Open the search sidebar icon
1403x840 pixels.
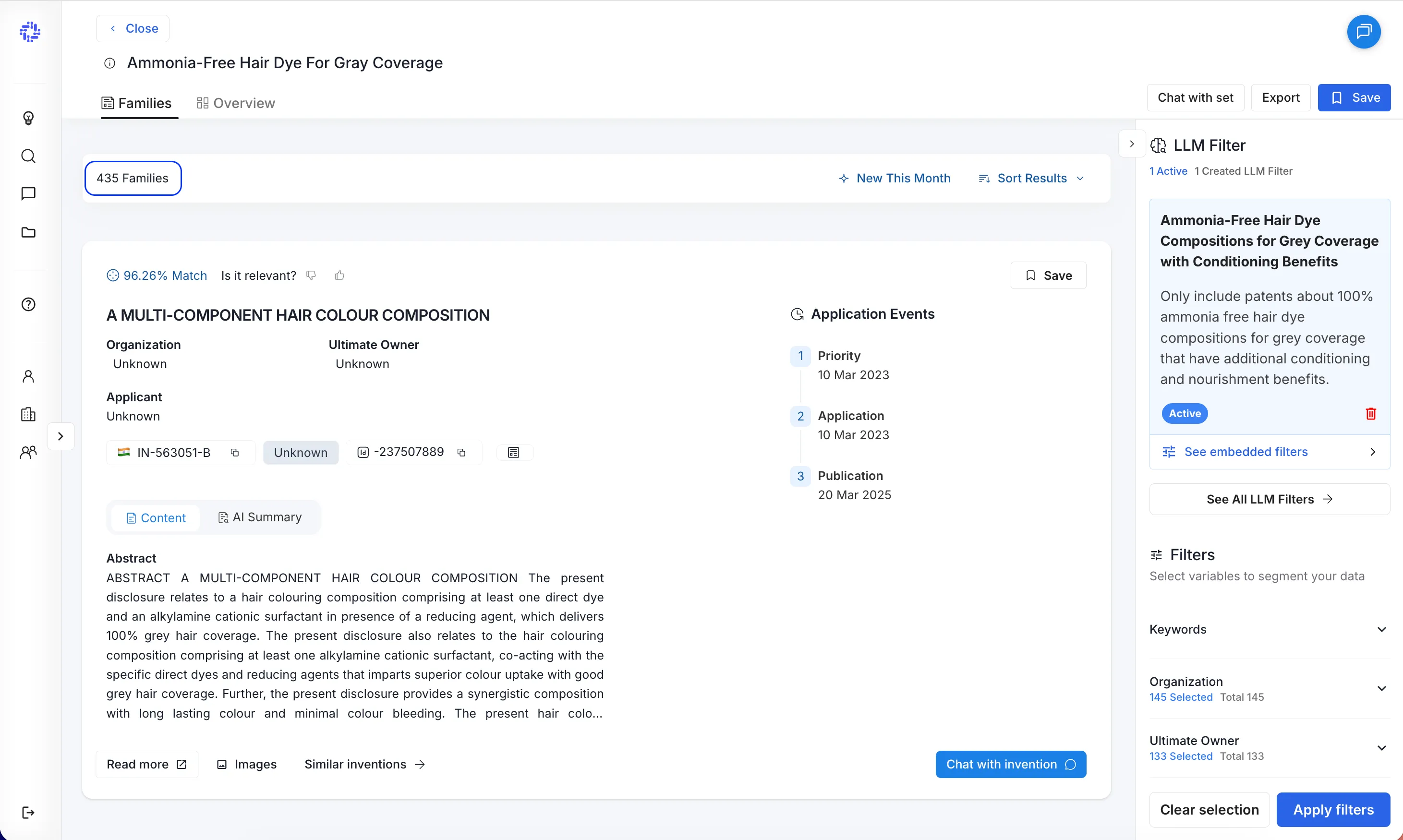(x=28, y=156)
